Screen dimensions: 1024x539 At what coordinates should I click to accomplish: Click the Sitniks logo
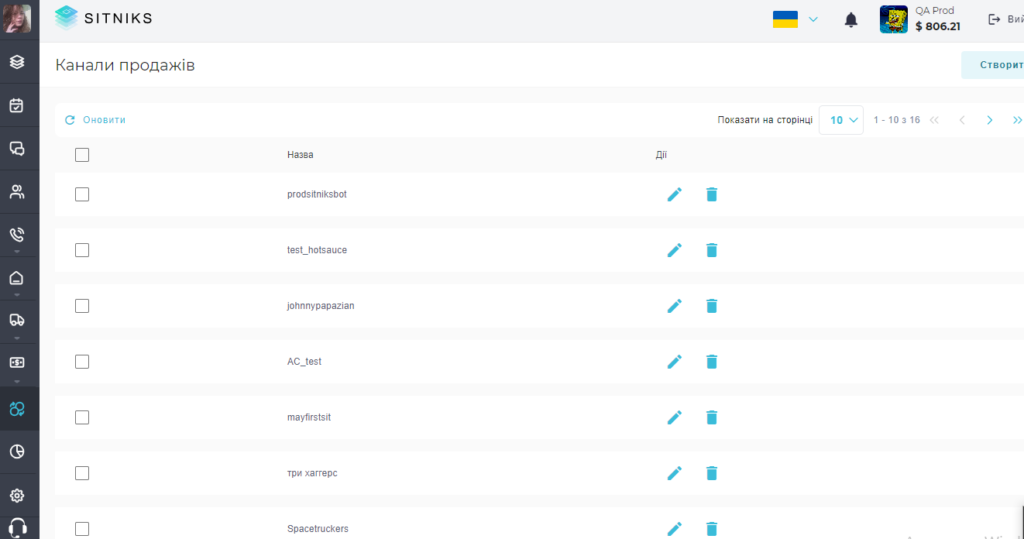pos(103,18)
